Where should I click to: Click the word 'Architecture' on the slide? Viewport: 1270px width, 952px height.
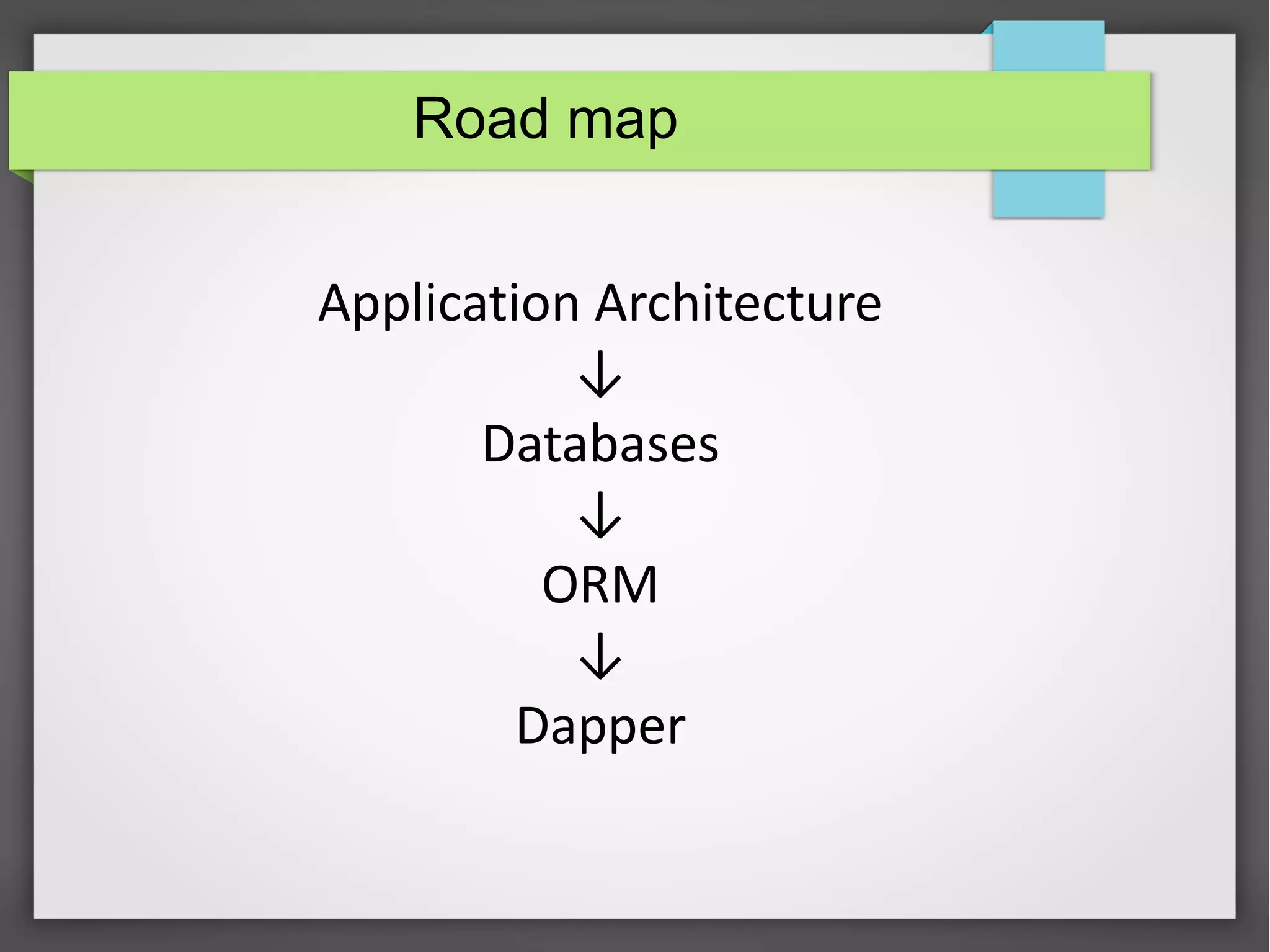pyautogui.click(x=738, y=303)
